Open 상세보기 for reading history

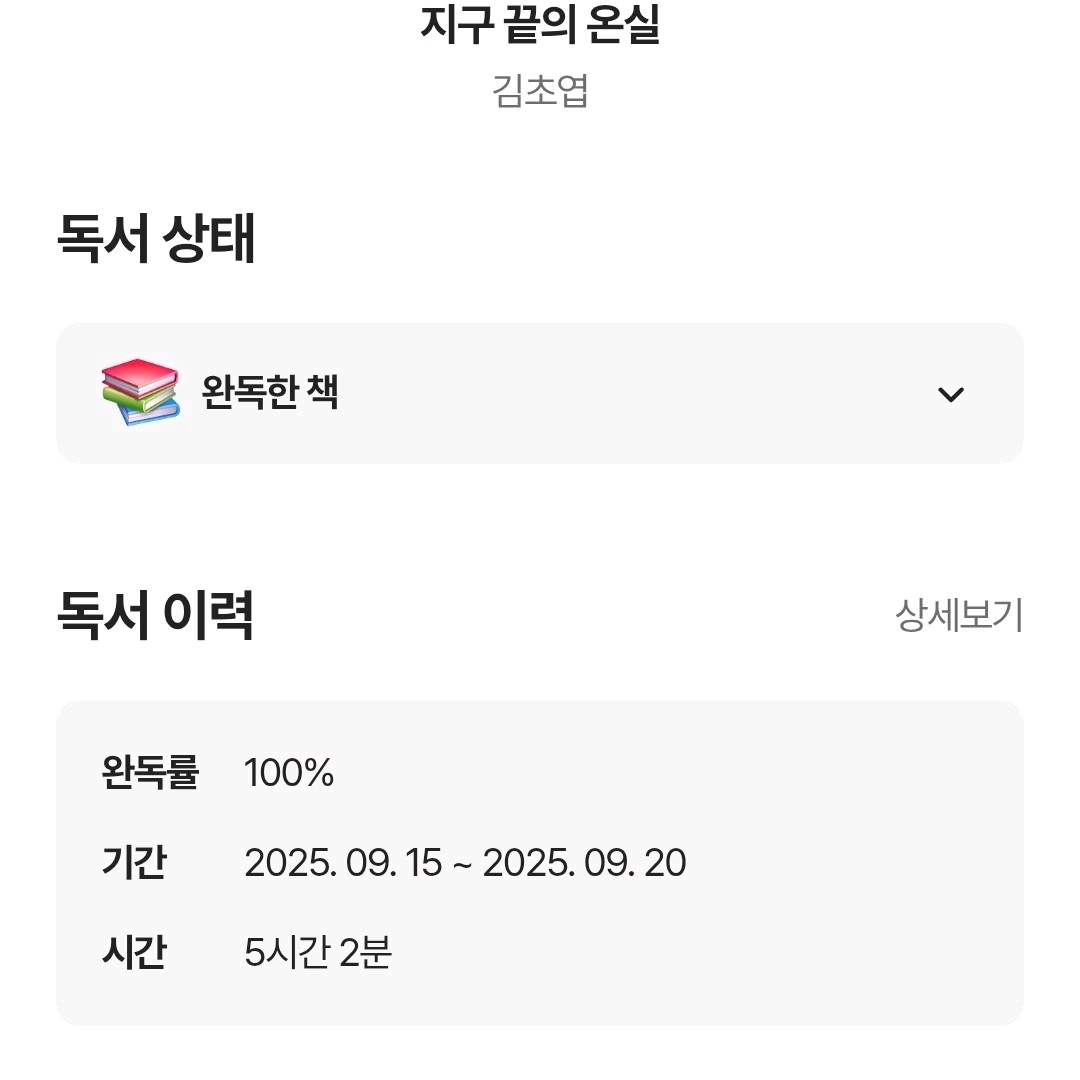point(958,616)
